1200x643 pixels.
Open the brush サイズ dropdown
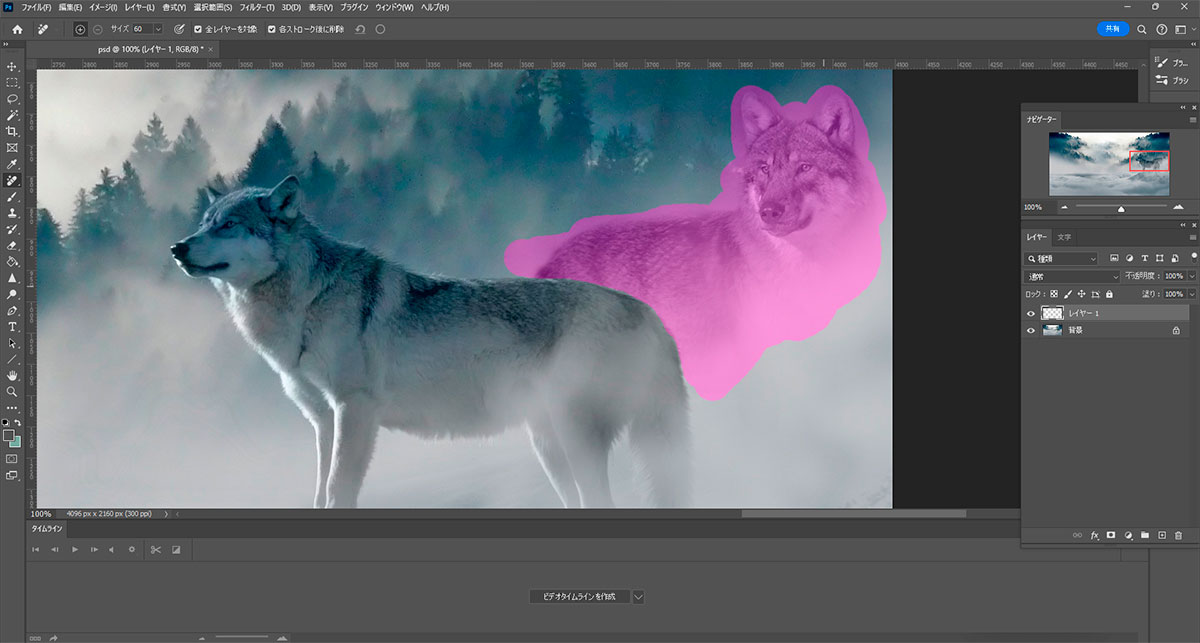coord(157,29)
